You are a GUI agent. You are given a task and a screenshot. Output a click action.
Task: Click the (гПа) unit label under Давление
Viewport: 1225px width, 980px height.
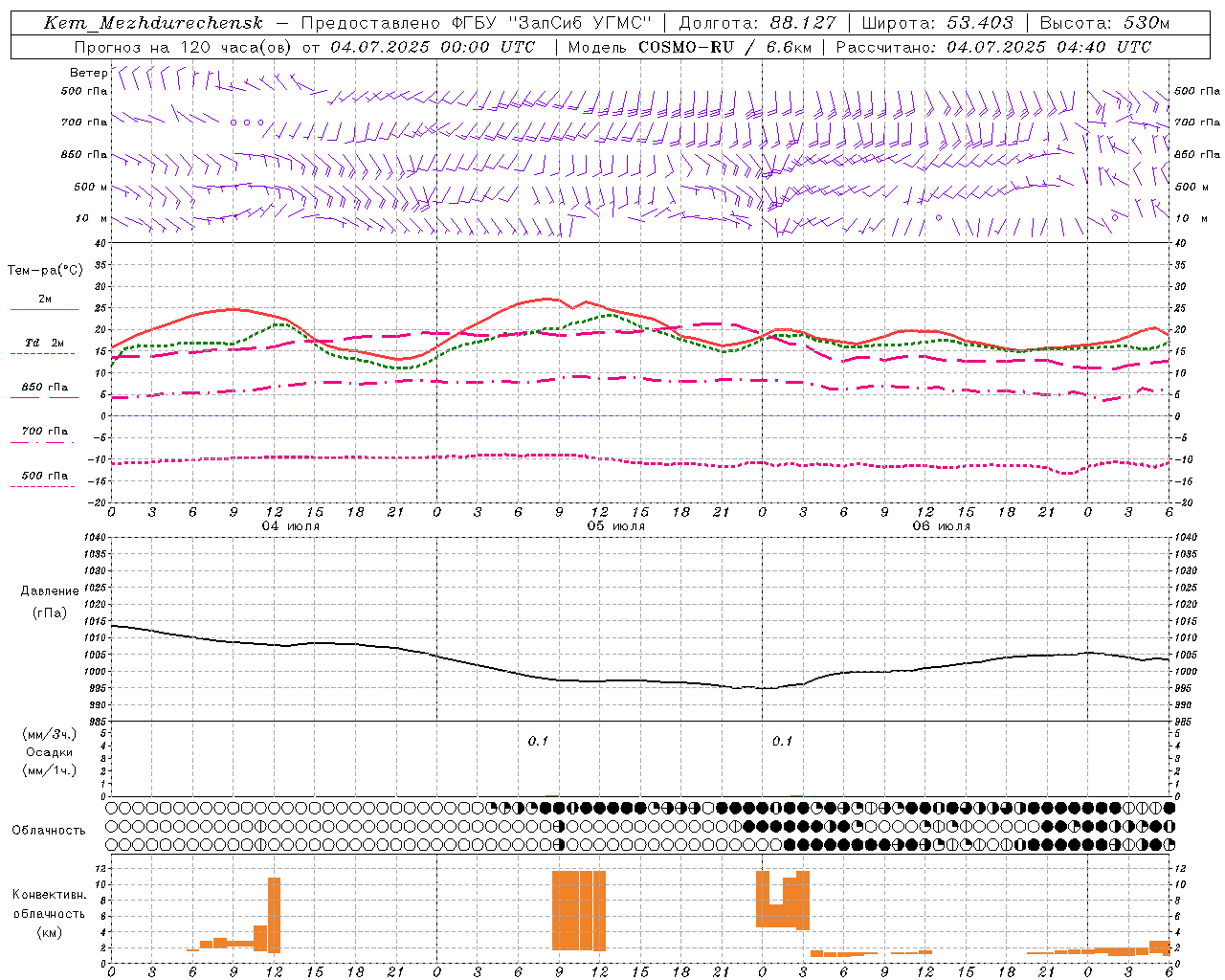pos(50,613)
